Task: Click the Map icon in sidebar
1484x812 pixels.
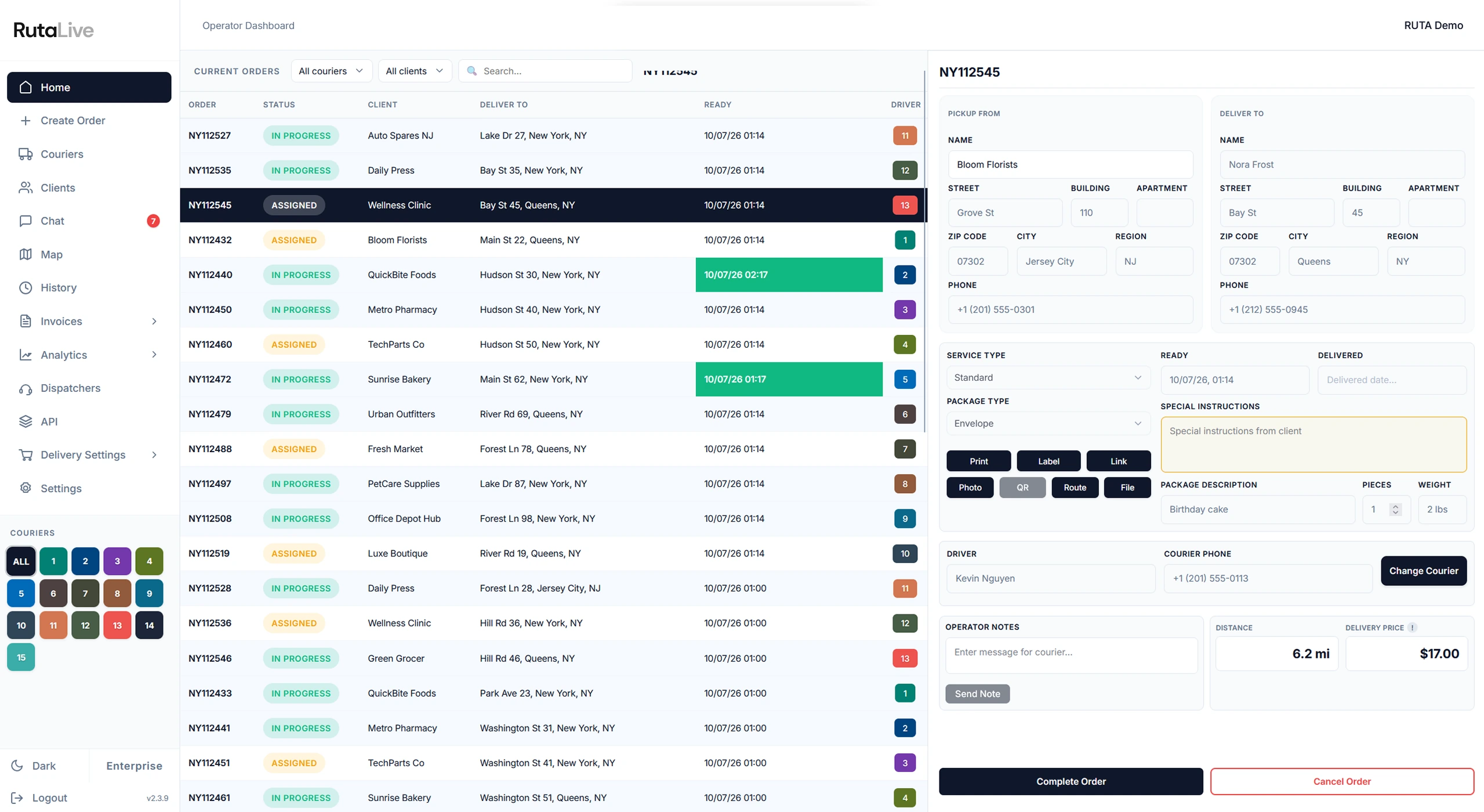Action: (x=26, y=254)
